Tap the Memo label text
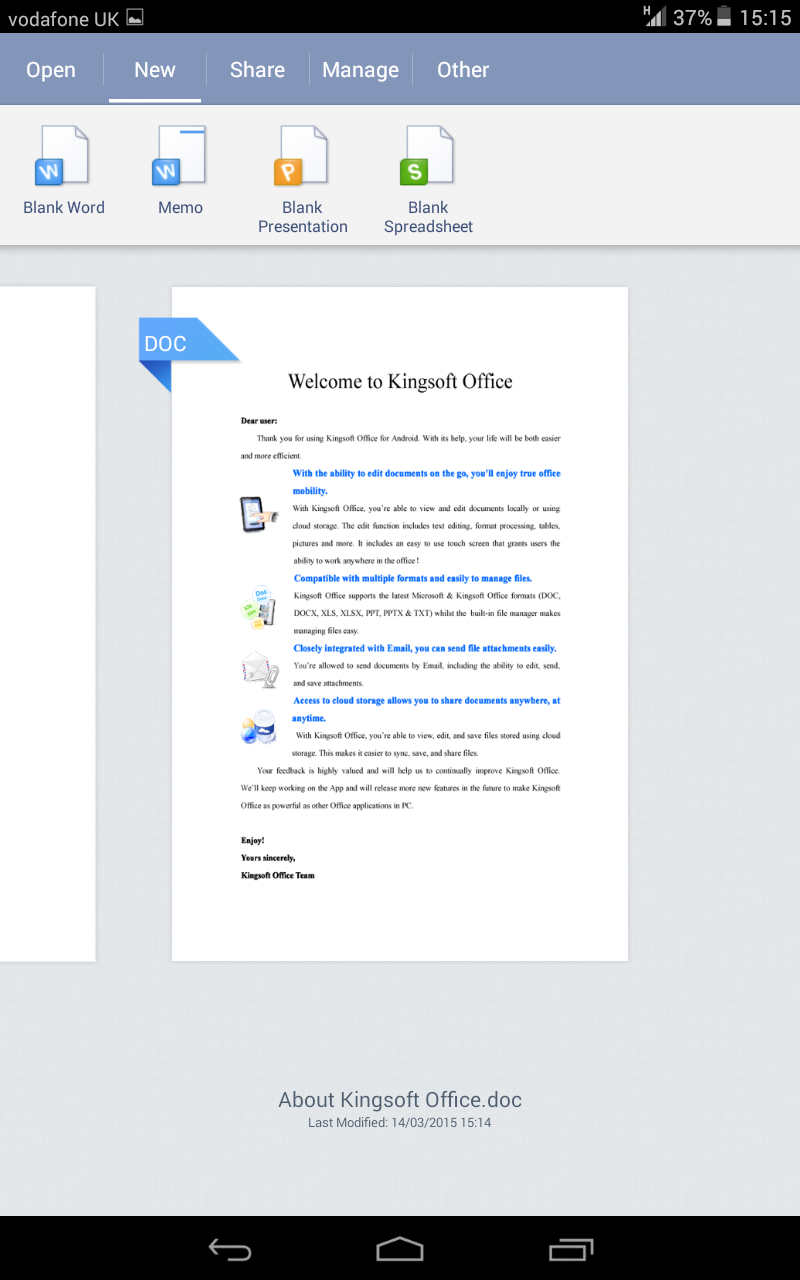Screen dimensions: 800x1280 point(180,208)
